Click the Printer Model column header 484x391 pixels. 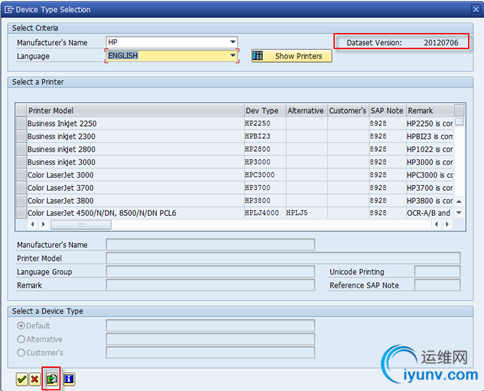(x=135, y=110)
